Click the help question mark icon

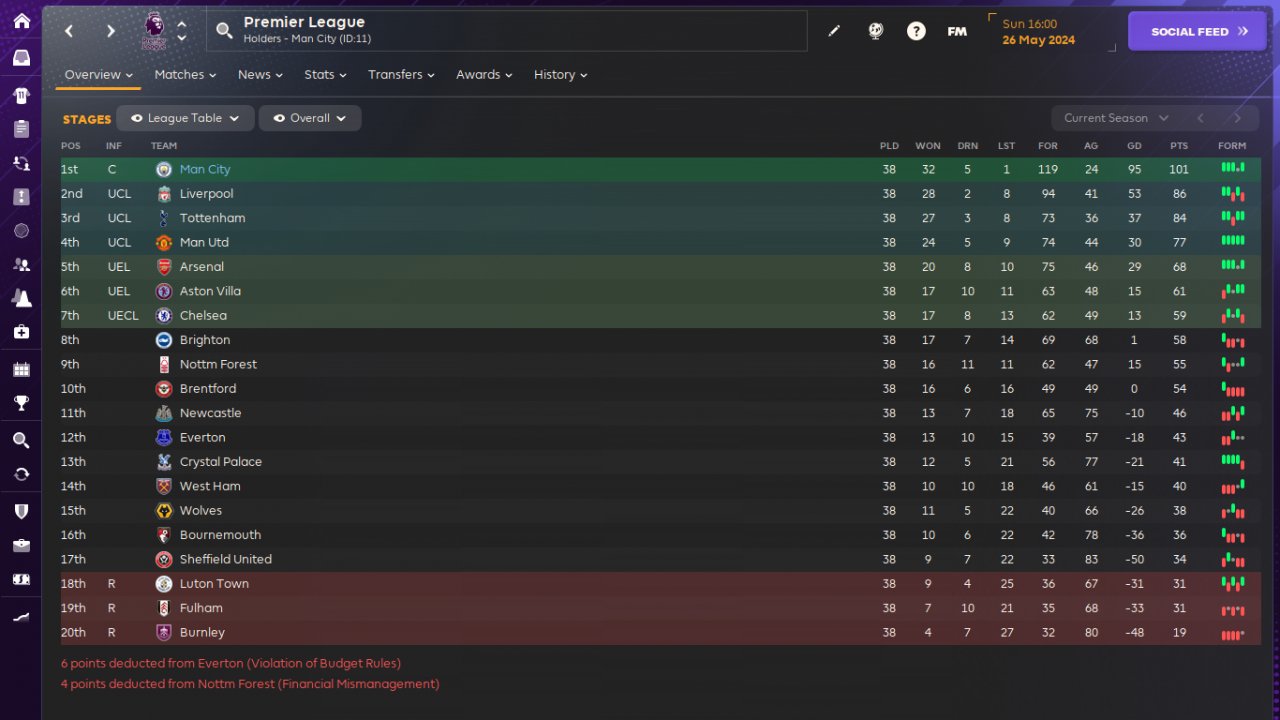point(916,31)
